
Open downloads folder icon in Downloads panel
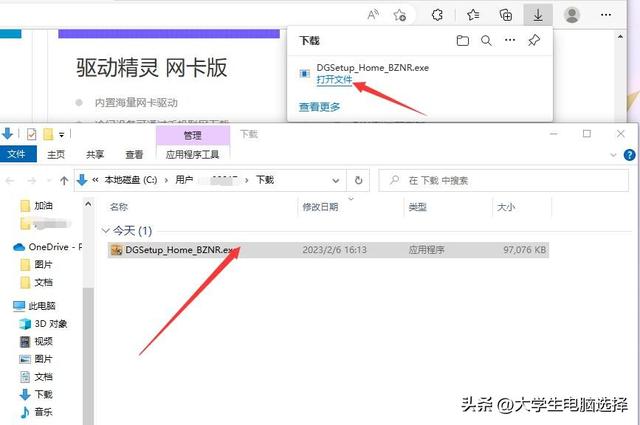[x=462, y=40]
